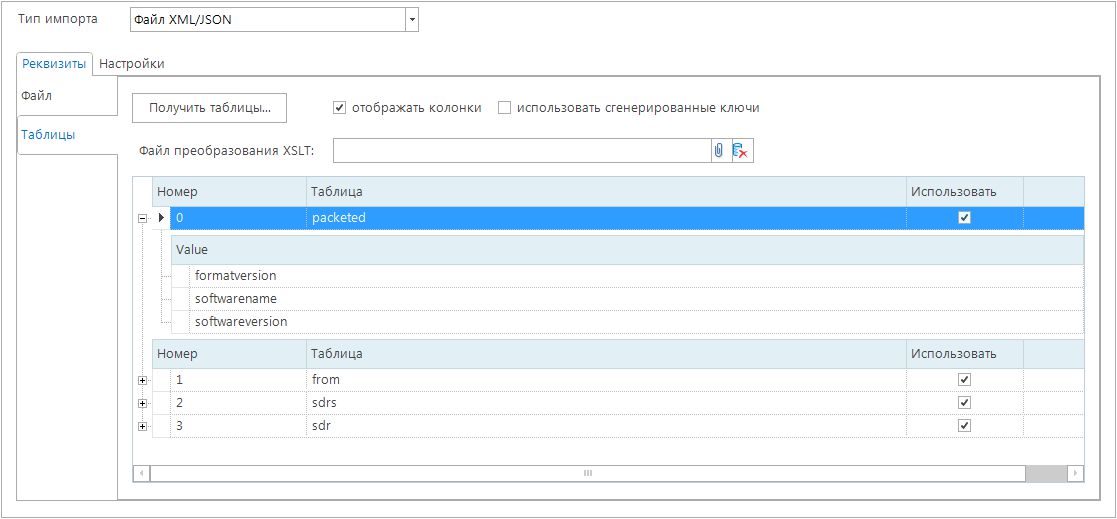Click the row indicator arrow for packeted
Screen dimensions: 1117x519
[x=161, y=218]
